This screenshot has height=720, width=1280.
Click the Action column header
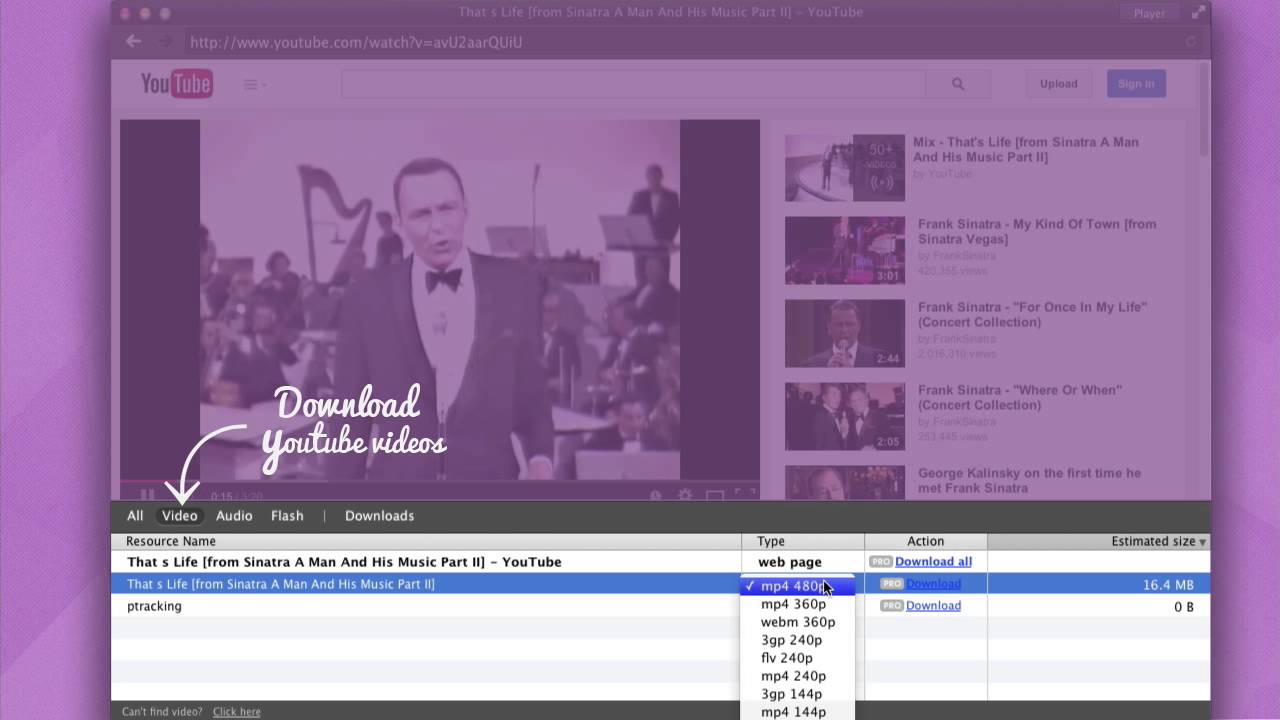[x=926, y=541]
